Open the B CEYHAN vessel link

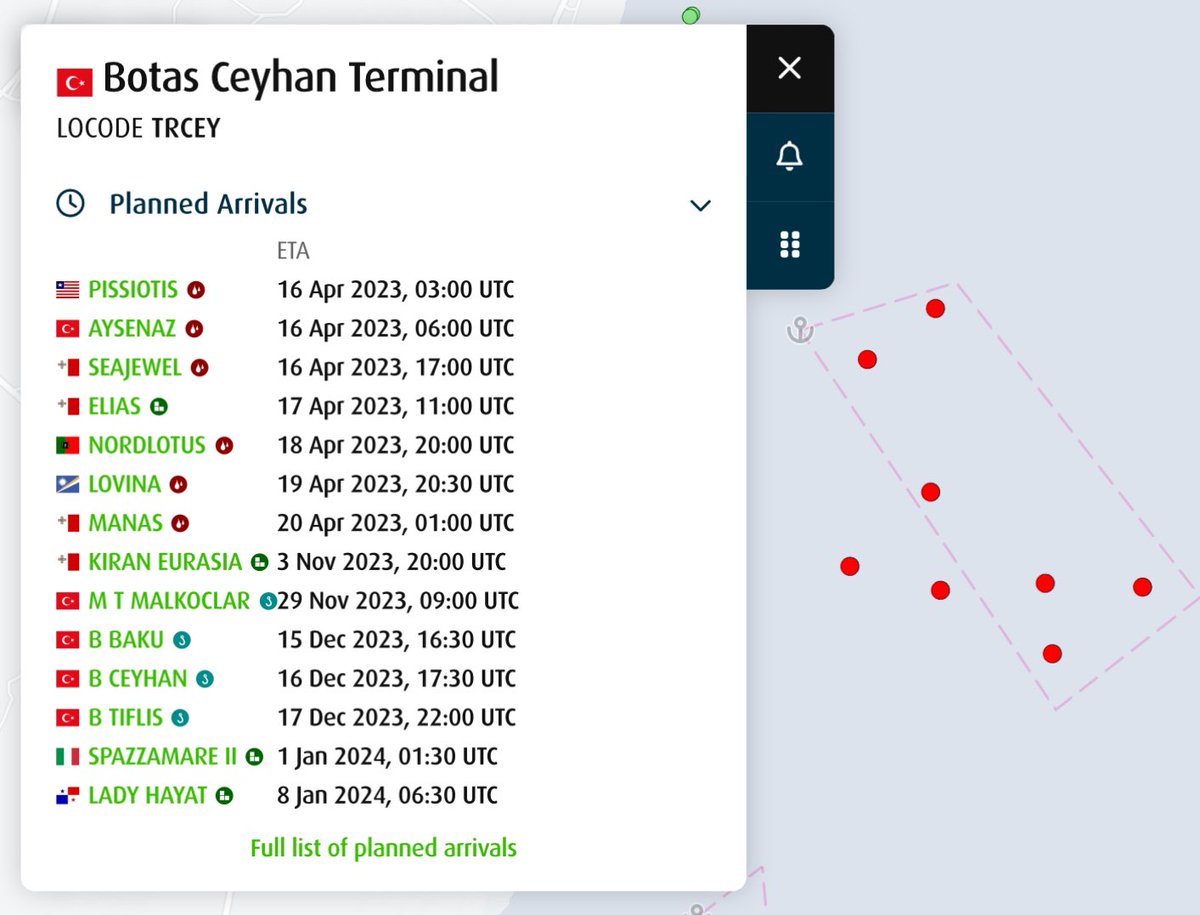(x=138, y=679)
